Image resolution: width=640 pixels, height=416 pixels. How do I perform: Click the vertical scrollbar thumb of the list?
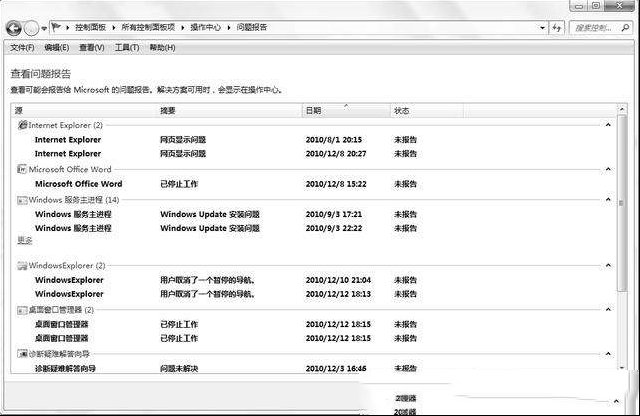(x=622, y=203)
